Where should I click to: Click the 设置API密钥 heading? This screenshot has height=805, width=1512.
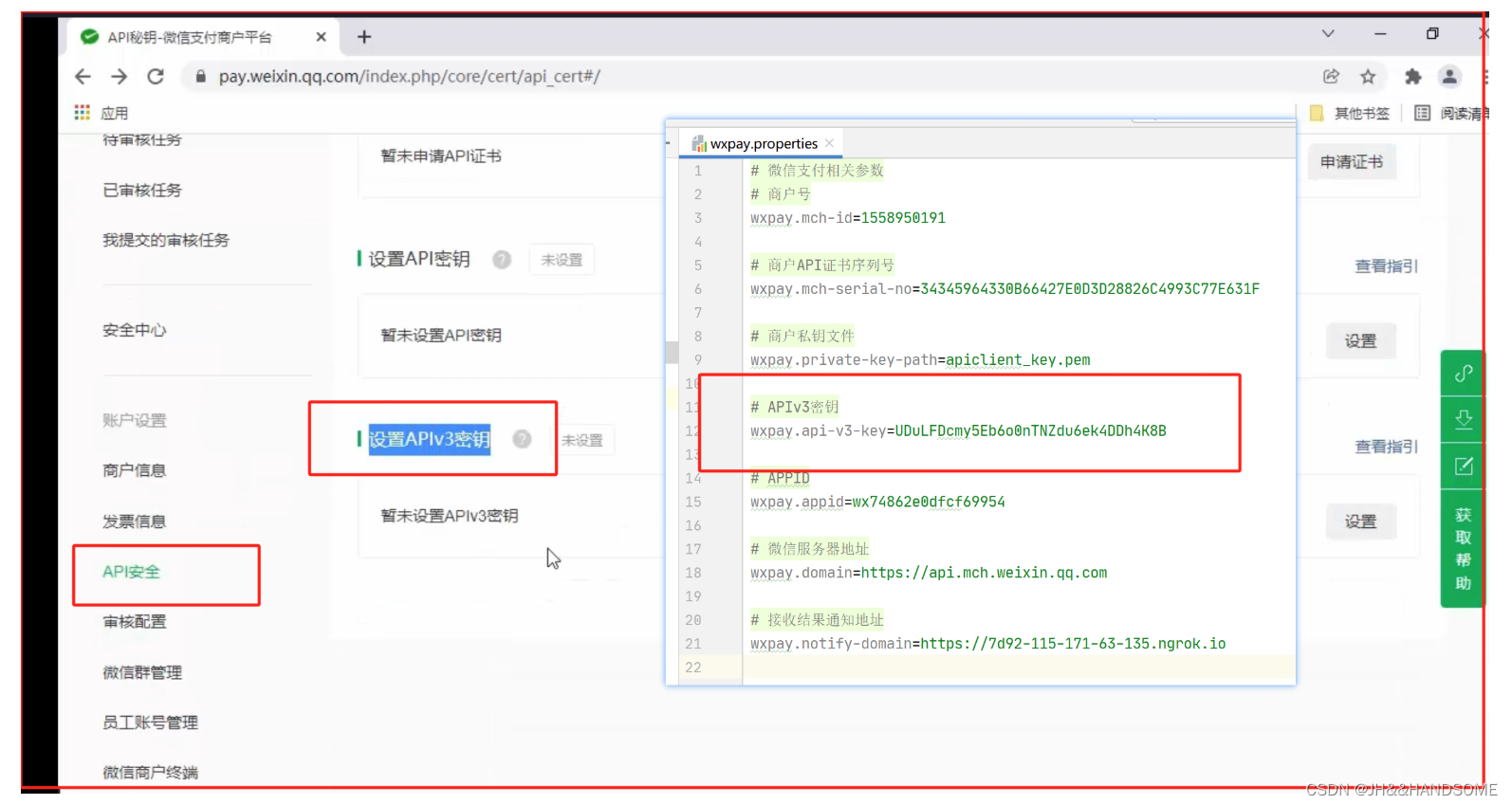418,259
